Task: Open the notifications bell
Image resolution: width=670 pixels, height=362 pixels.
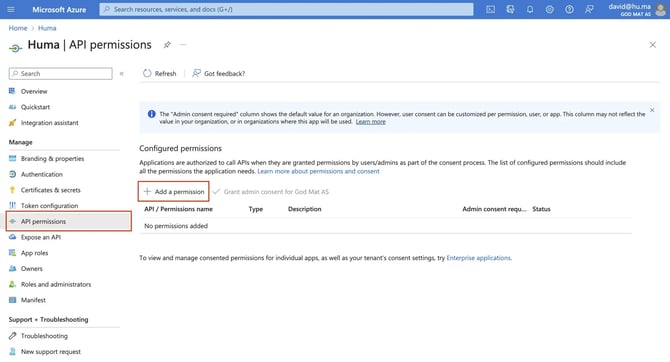Action: 530,9
